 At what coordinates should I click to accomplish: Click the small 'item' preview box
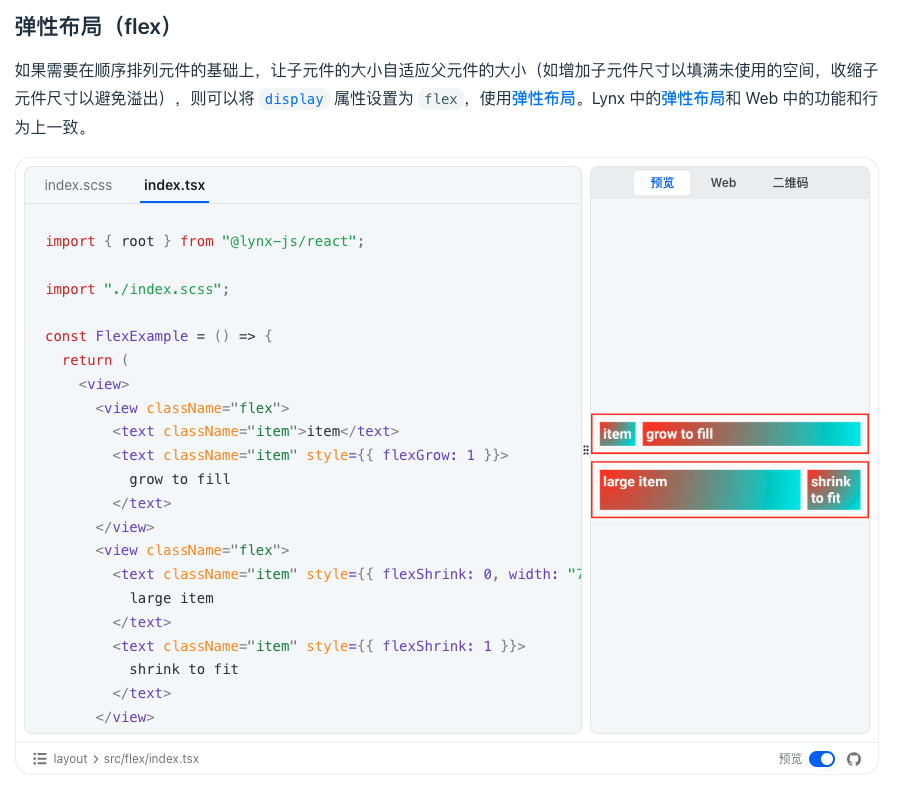click(x=618, y=434)
